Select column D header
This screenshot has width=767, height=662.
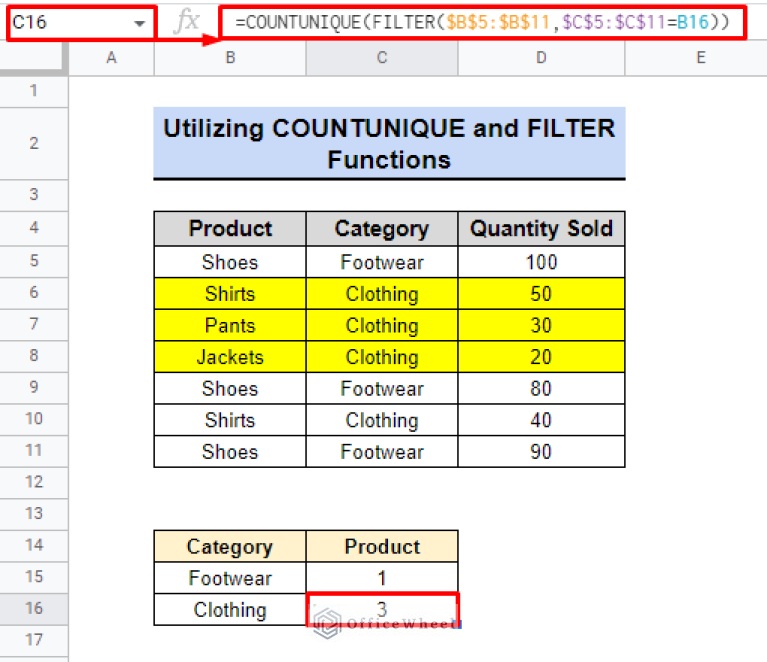click(541, 58)
